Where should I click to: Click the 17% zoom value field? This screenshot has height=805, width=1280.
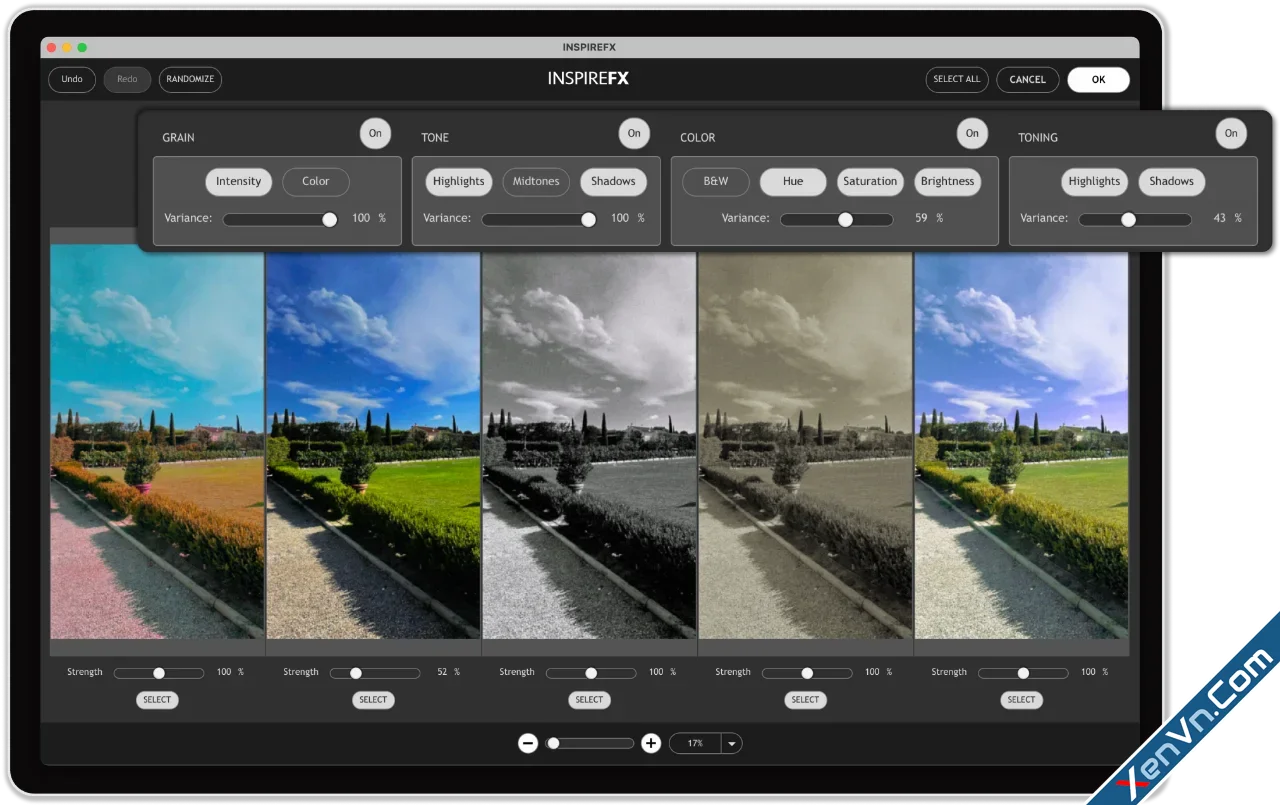tap(695, 743)
